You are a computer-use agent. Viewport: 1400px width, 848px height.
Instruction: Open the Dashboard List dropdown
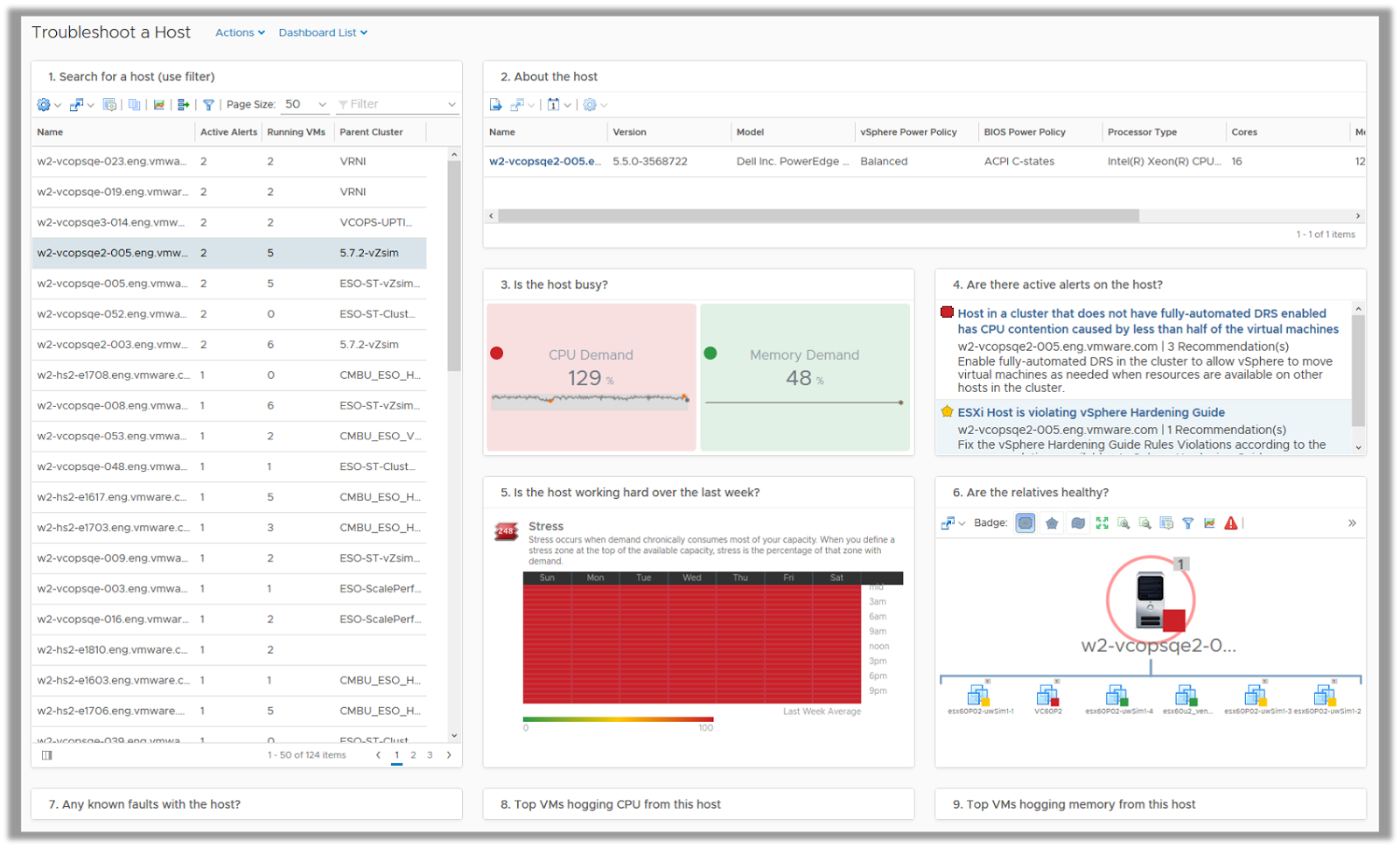point(322,32)
